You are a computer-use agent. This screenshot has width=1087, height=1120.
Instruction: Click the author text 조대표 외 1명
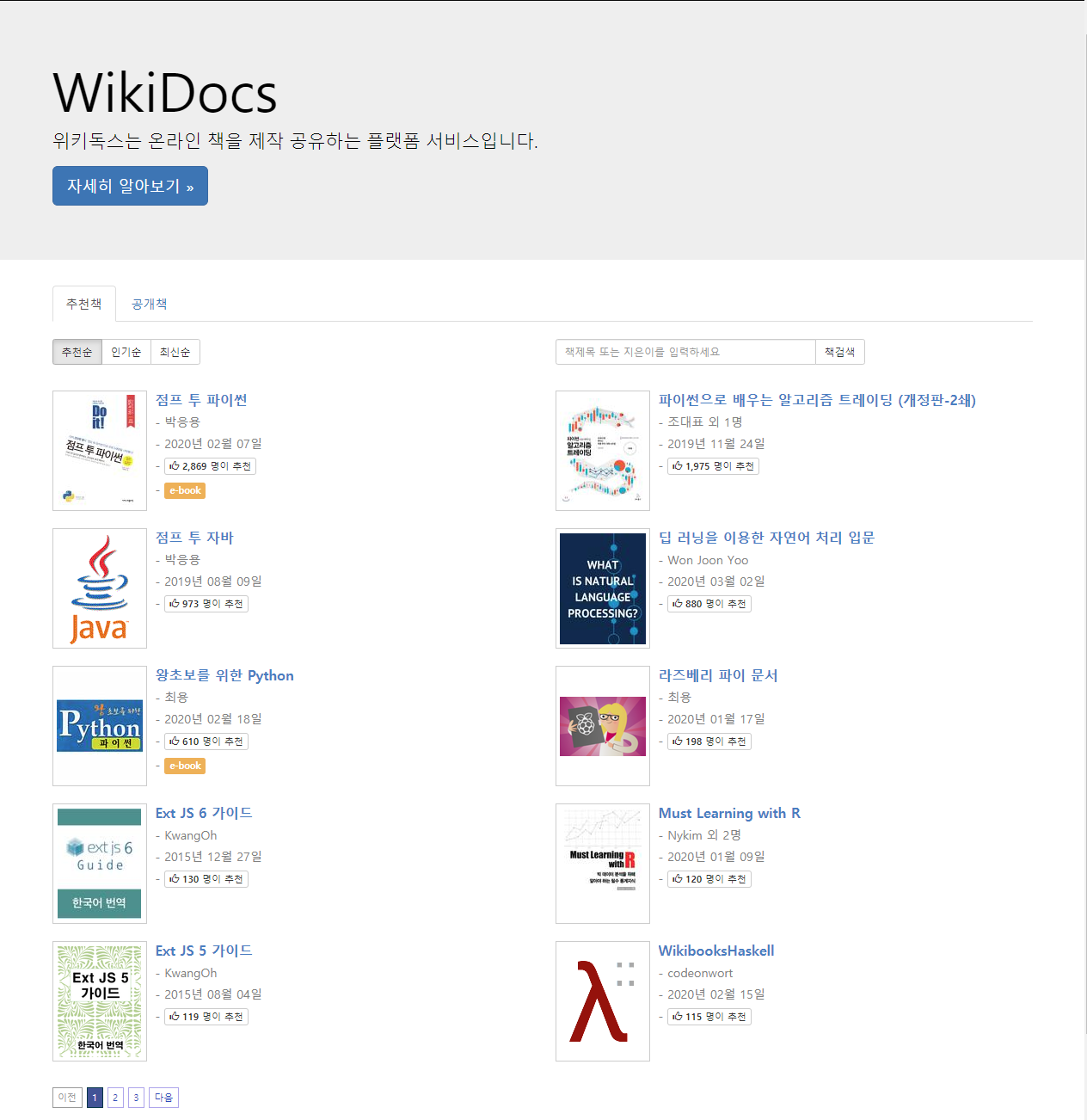[x=705, y=422]
